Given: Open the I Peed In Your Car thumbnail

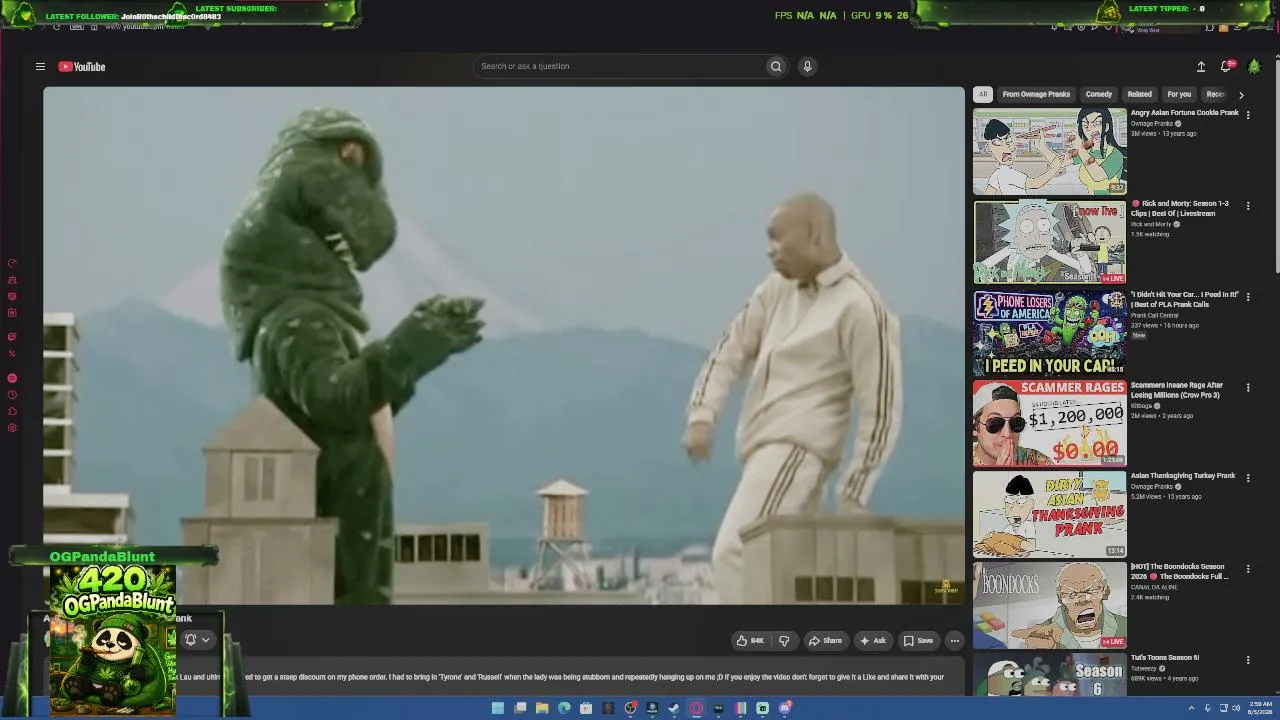Looking at the screenshot, I should click(x=1050, y=333).
